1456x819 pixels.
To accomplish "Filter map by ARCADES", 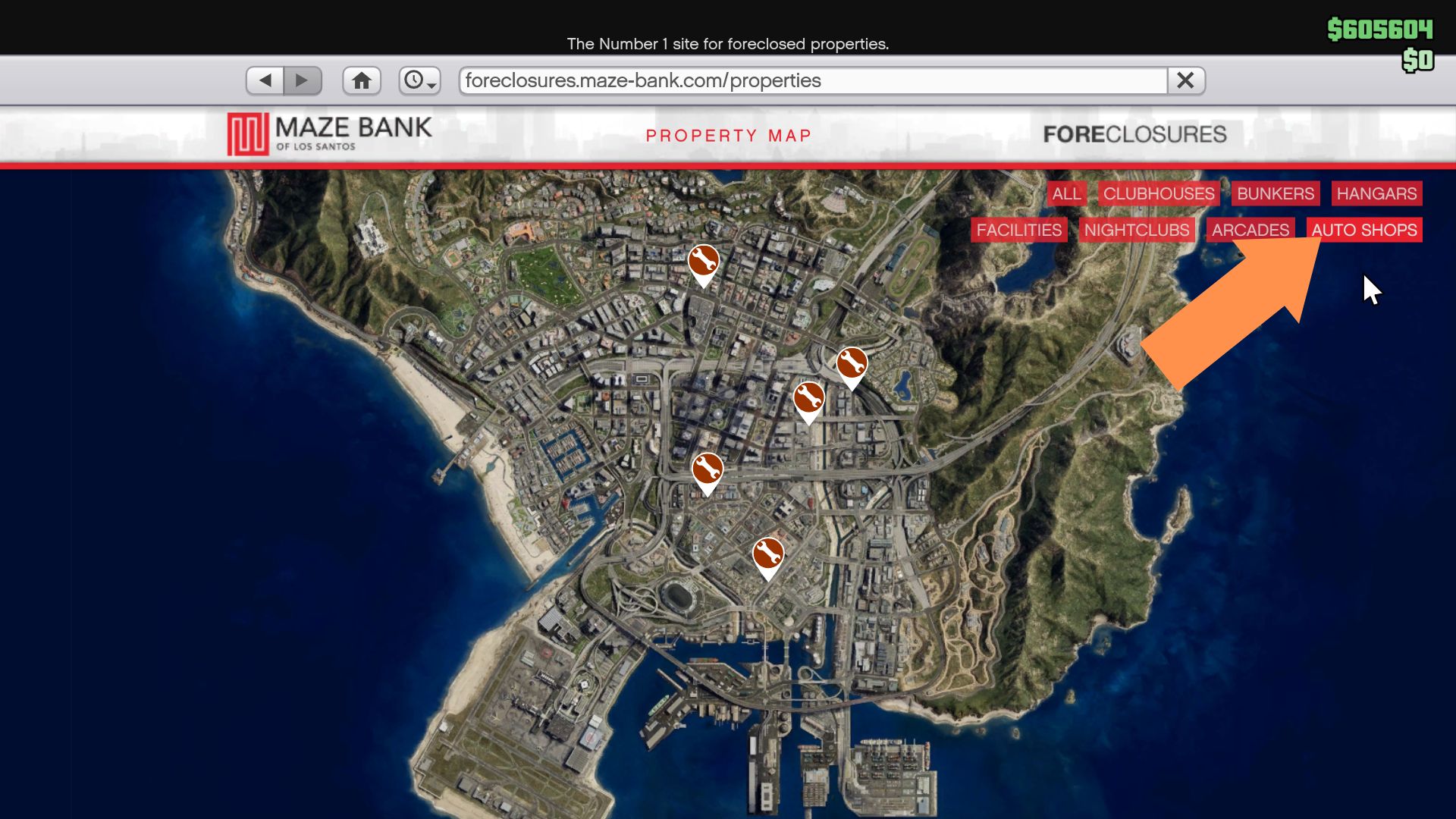I will [x=1250, y=230].
